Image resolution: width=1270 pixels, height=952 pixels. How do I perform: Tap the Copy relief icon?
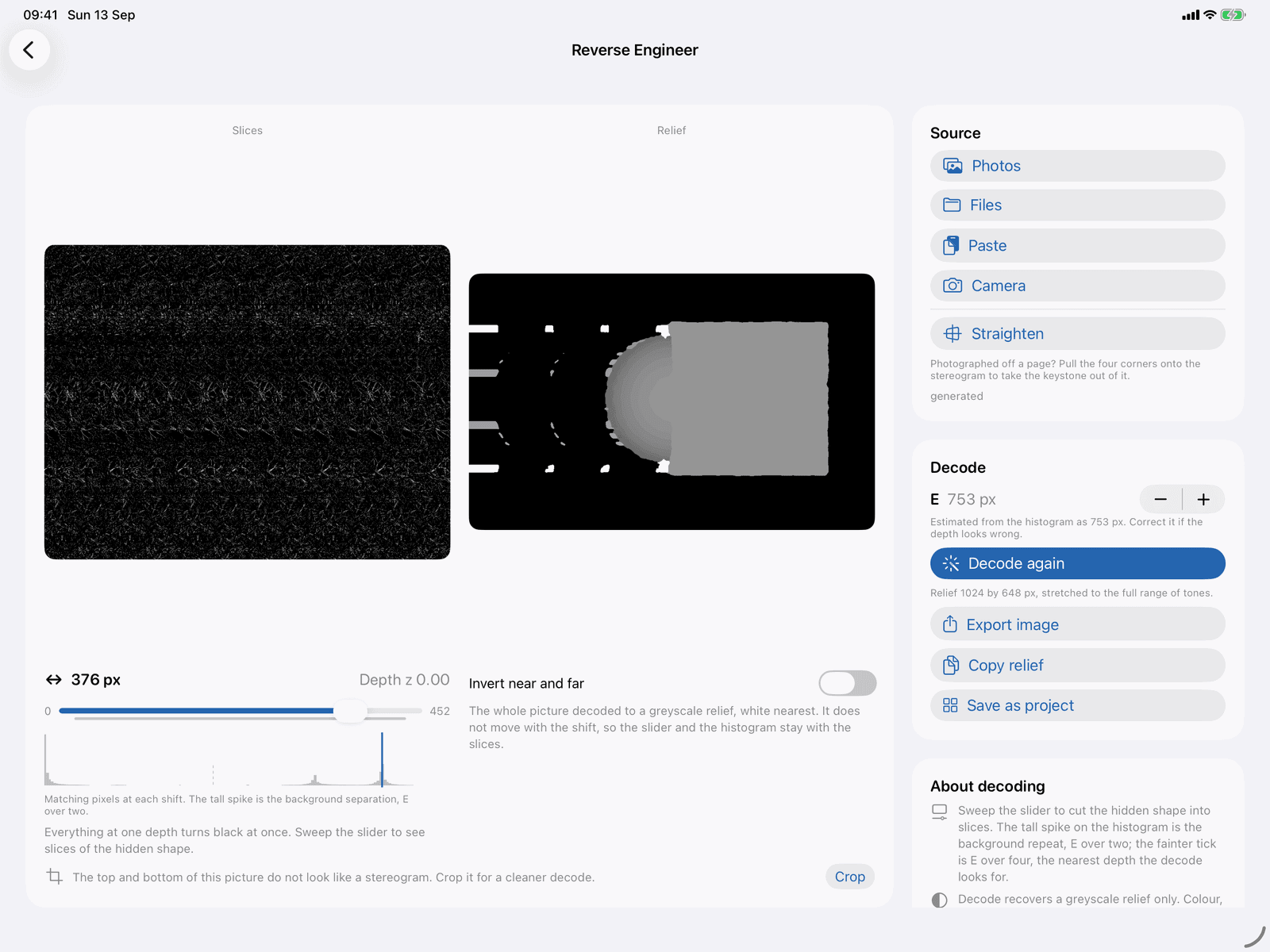[x=951, y=665]
